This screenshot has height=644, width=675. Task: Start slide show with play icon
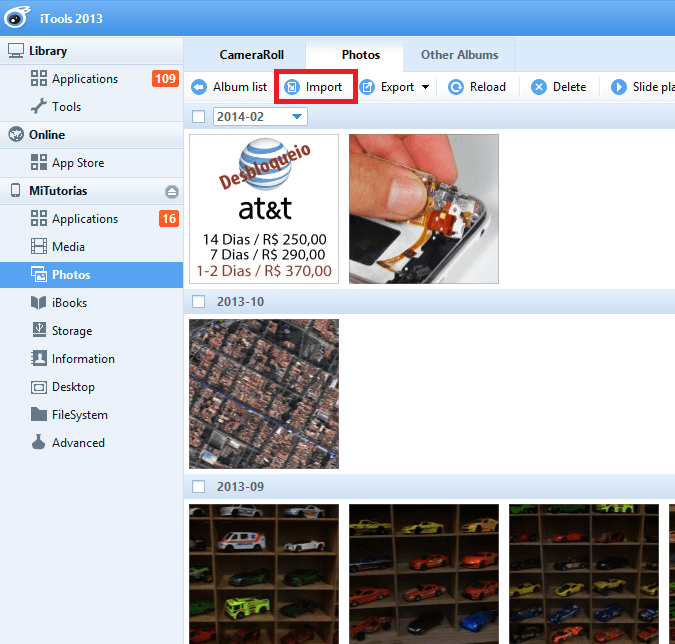[619, 87]
